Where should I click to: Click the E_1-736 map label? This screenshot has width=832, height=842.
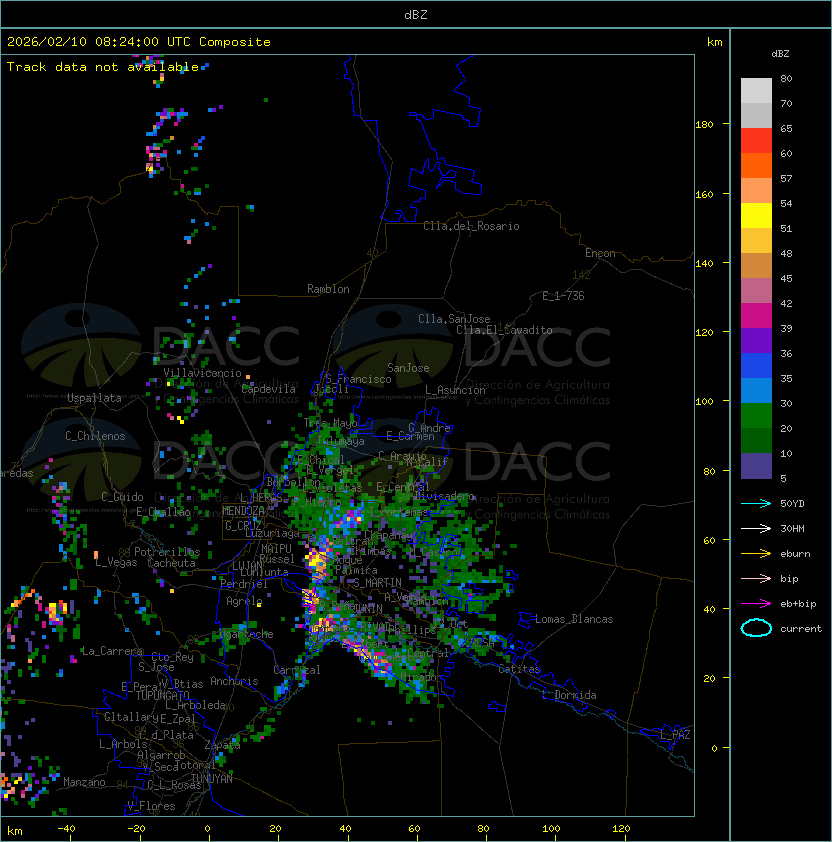pos(563,296)
